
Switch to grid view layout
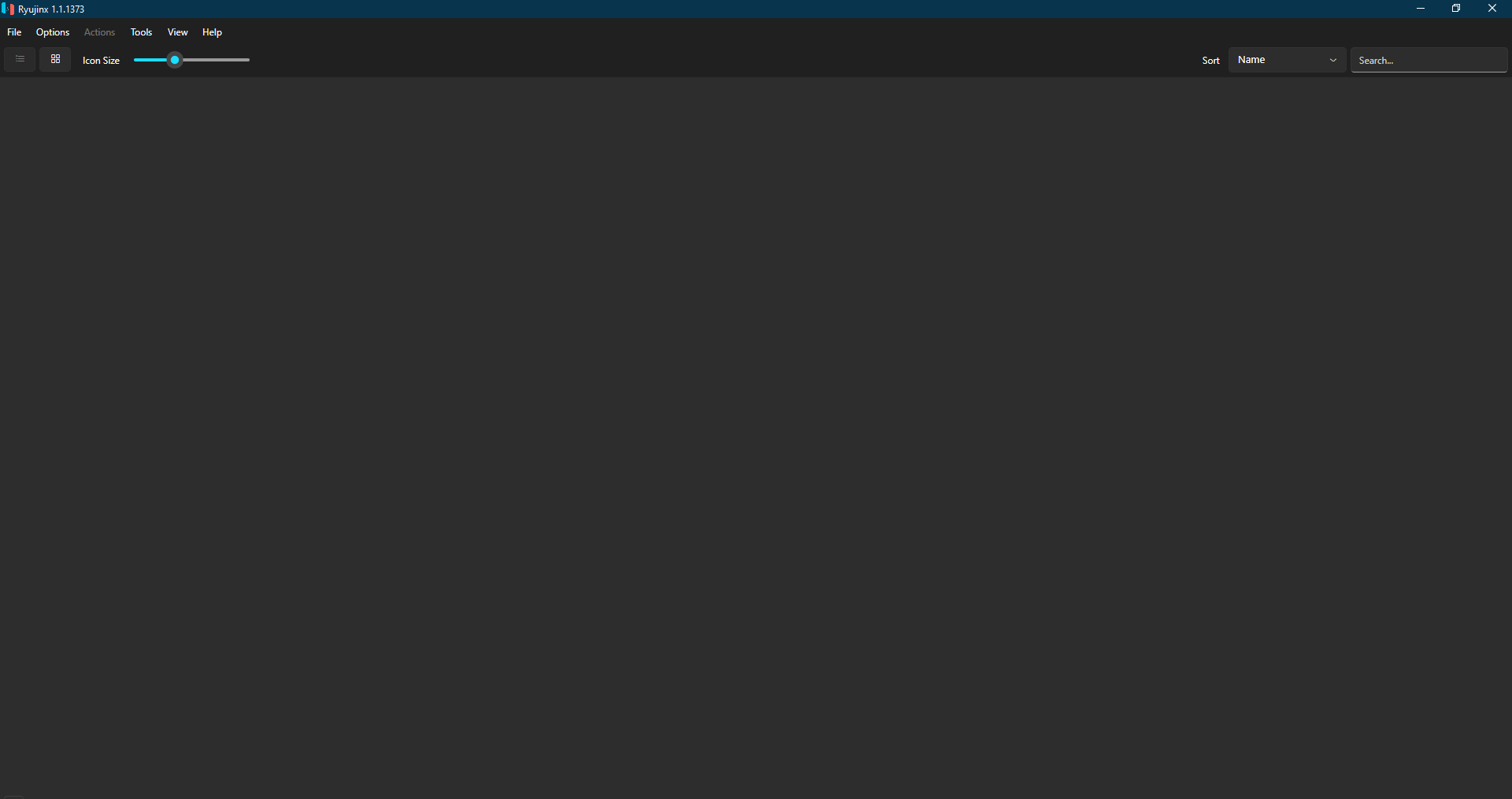[x=55, y=60]
